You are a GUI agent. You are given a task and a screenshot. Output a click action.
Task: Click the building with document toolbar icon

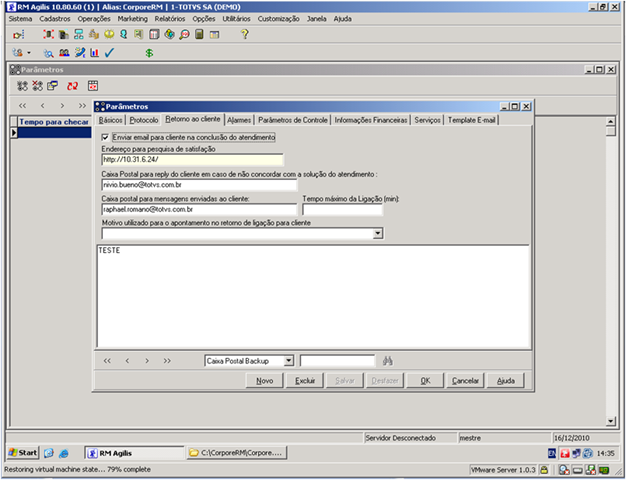63,34
